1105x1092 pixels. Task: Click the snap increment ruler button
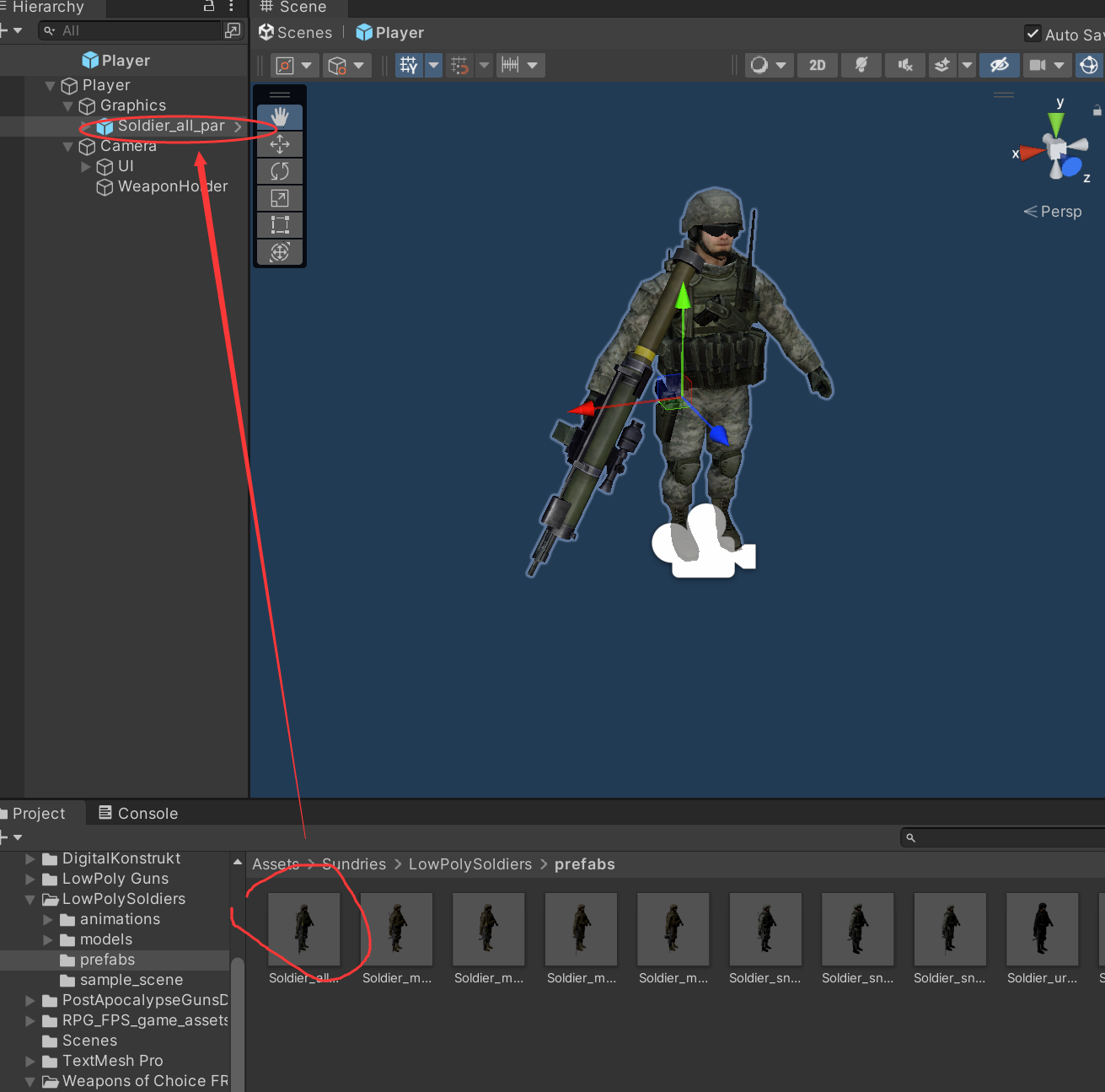coord(510,66)
